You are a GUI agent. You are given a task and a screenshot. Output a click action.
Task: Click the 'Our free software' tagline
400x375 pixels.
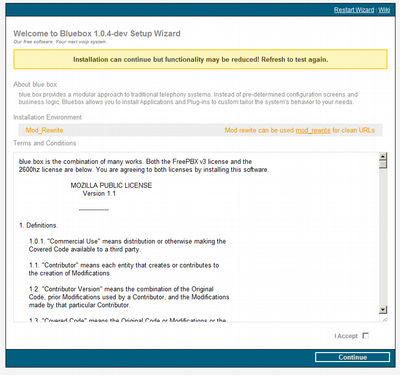pos(60,42)
